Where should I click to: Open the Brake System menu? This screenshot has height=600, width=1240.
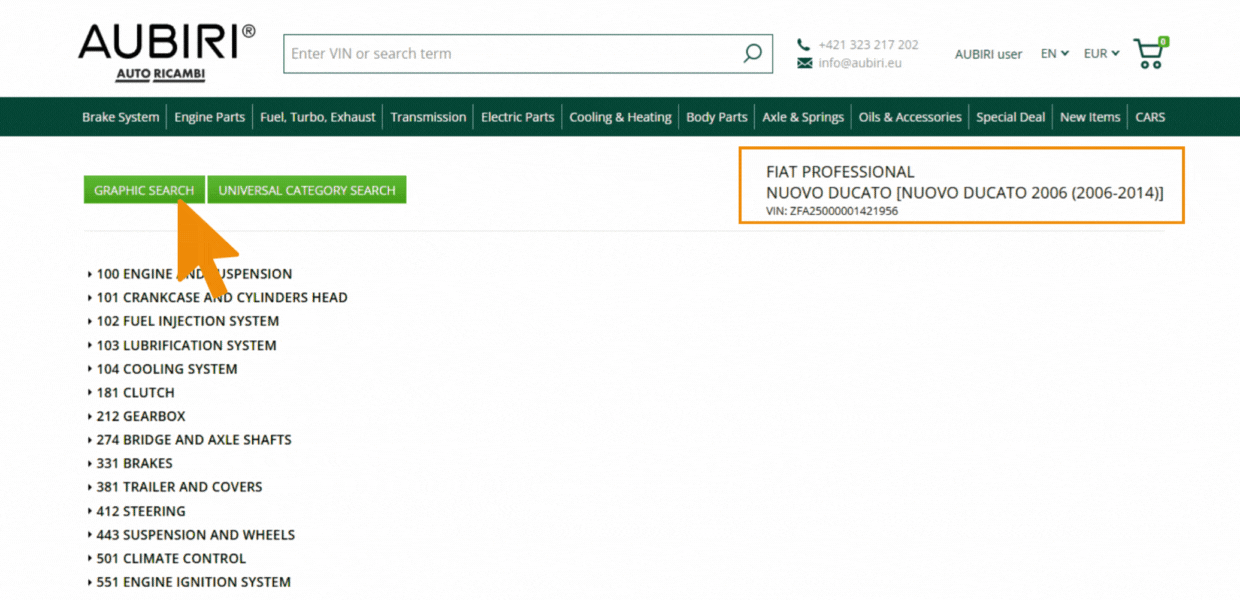click(120, 117)
